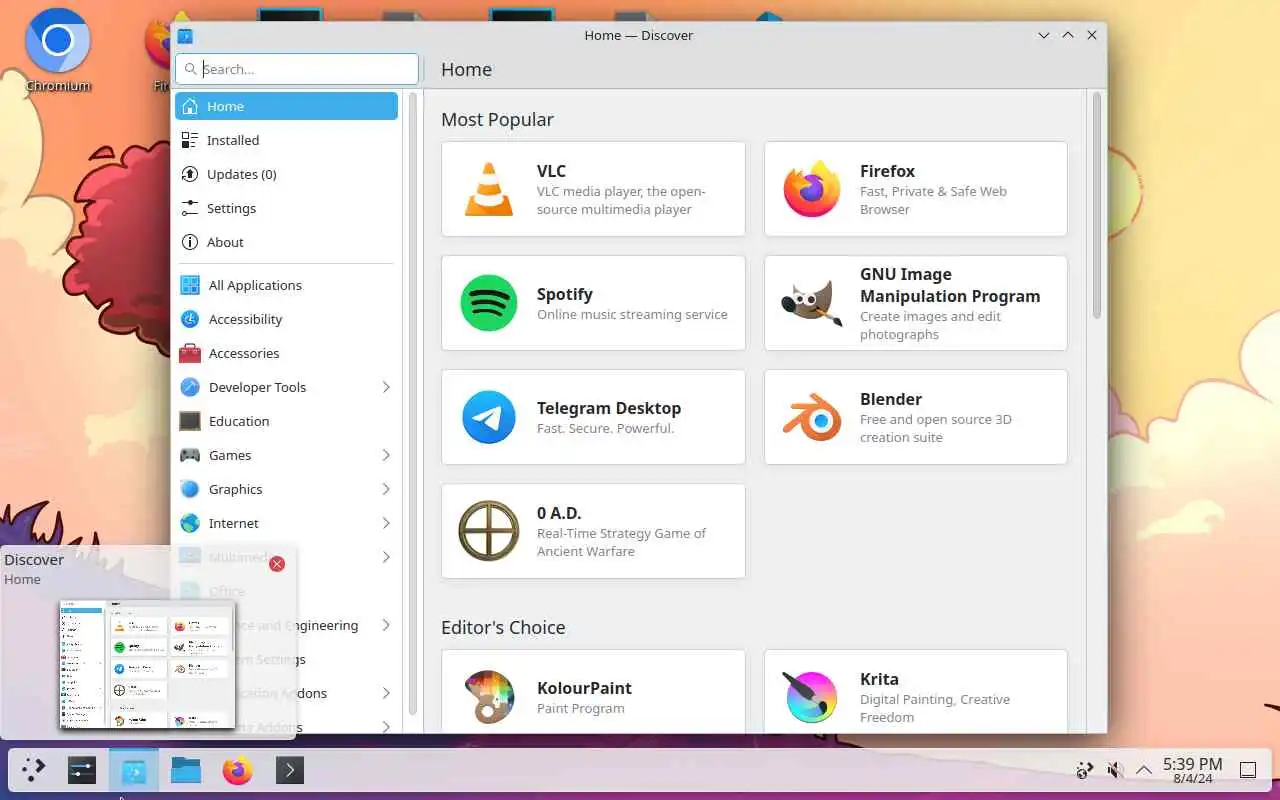
Task: Click the Education chalkboard icon
Action: pos(190,421)
